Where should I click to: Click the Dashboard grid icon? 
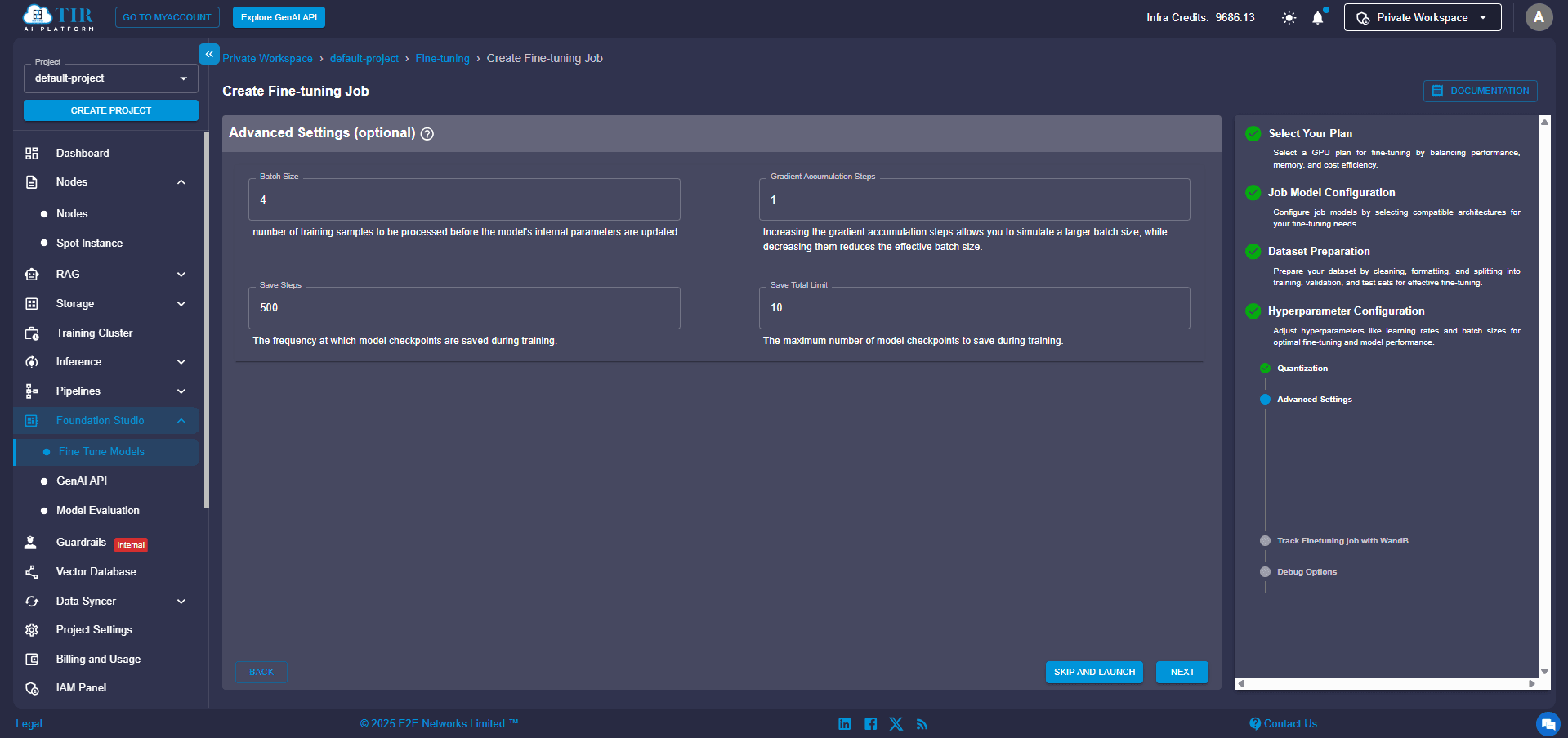32,153
